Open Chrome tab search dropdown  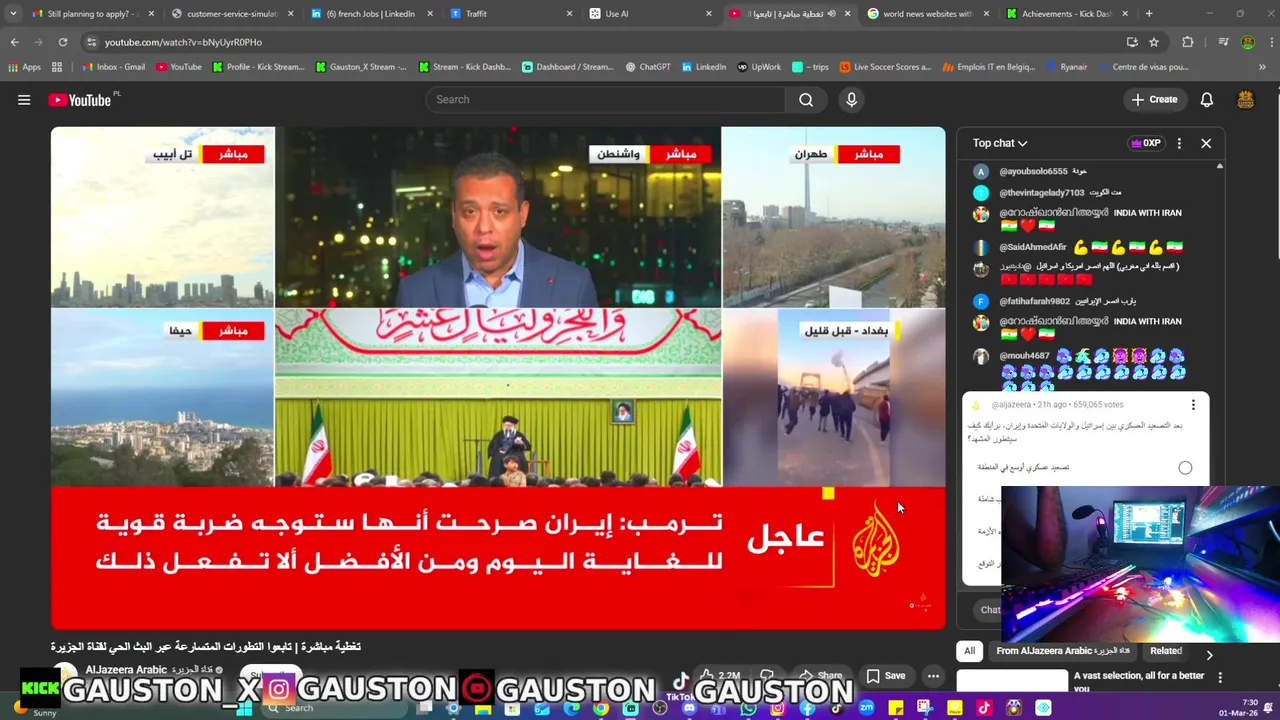click(13, 14)
